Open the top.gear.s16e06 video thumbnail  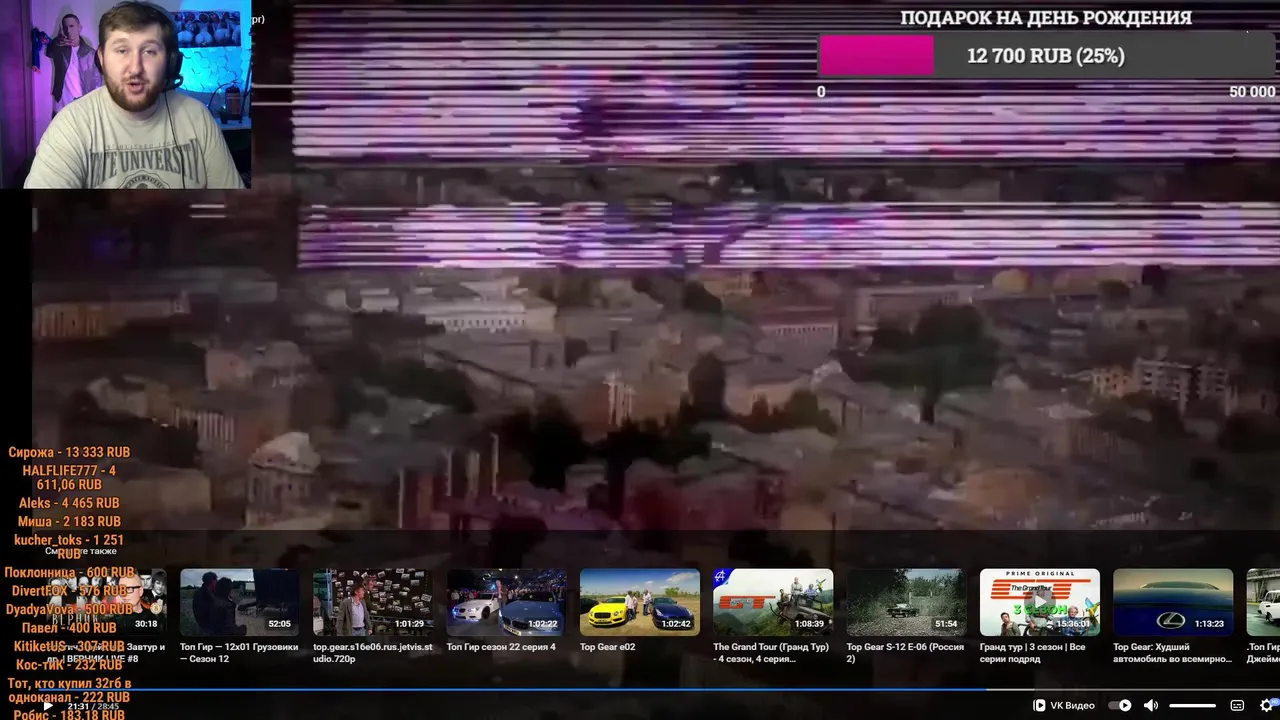point(373,602)
